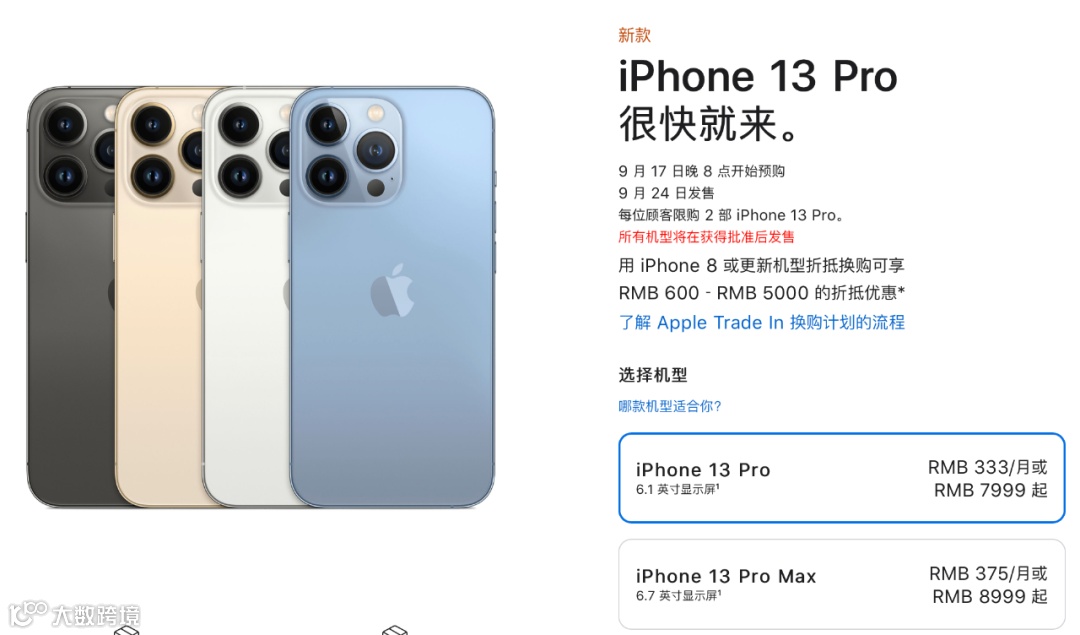1080x635 pixels.
Task: Open the 哪款机型适合你 help link
Action: [x=669, y=406]
